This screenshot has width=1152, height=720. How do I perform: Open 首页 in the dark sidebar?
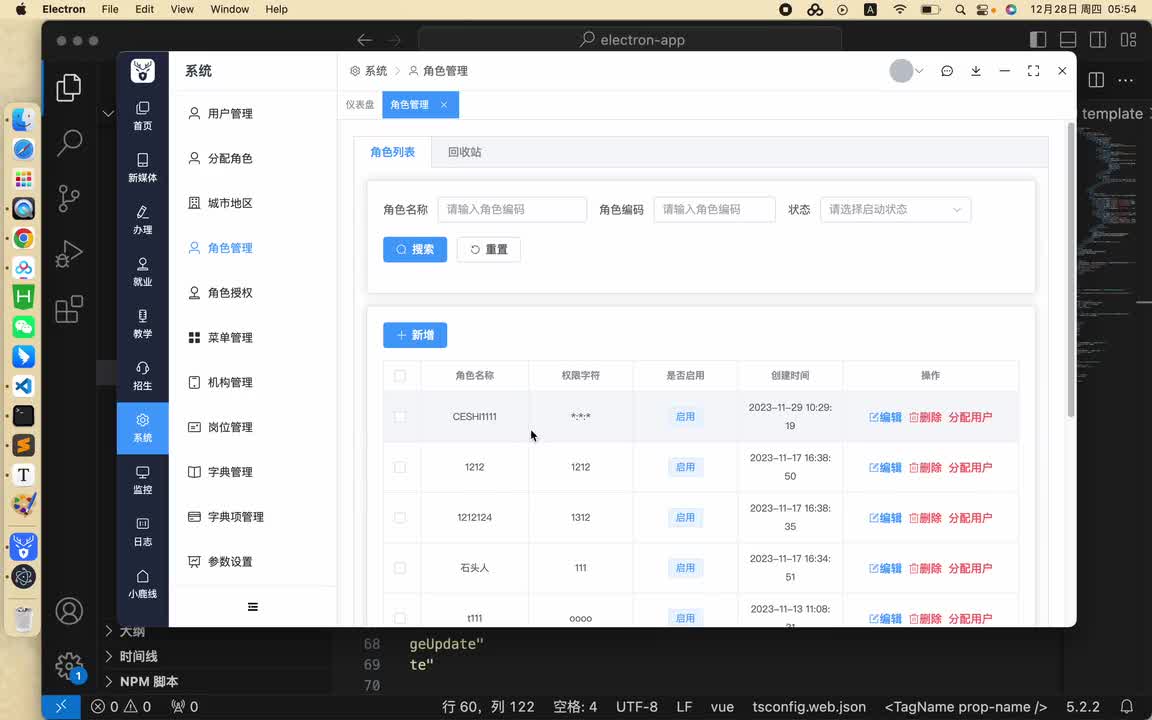tap(143, 116)
